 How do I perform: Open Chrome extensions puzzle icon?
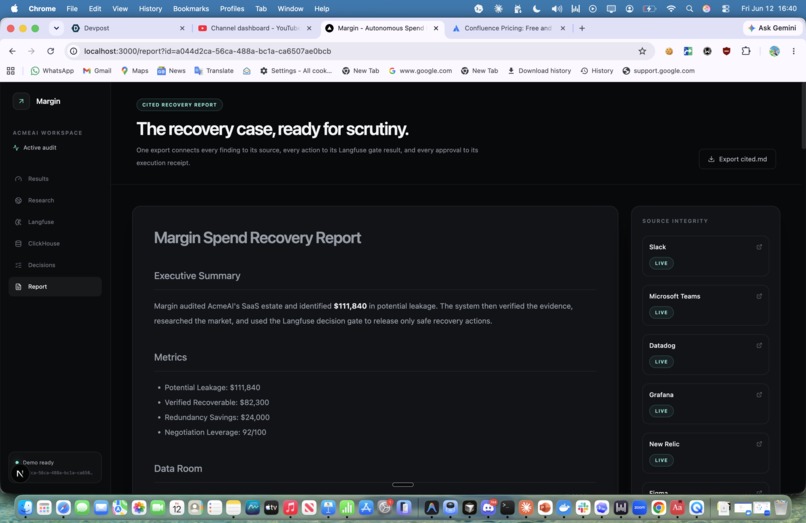pyautogui.click(x=746, y=51)
